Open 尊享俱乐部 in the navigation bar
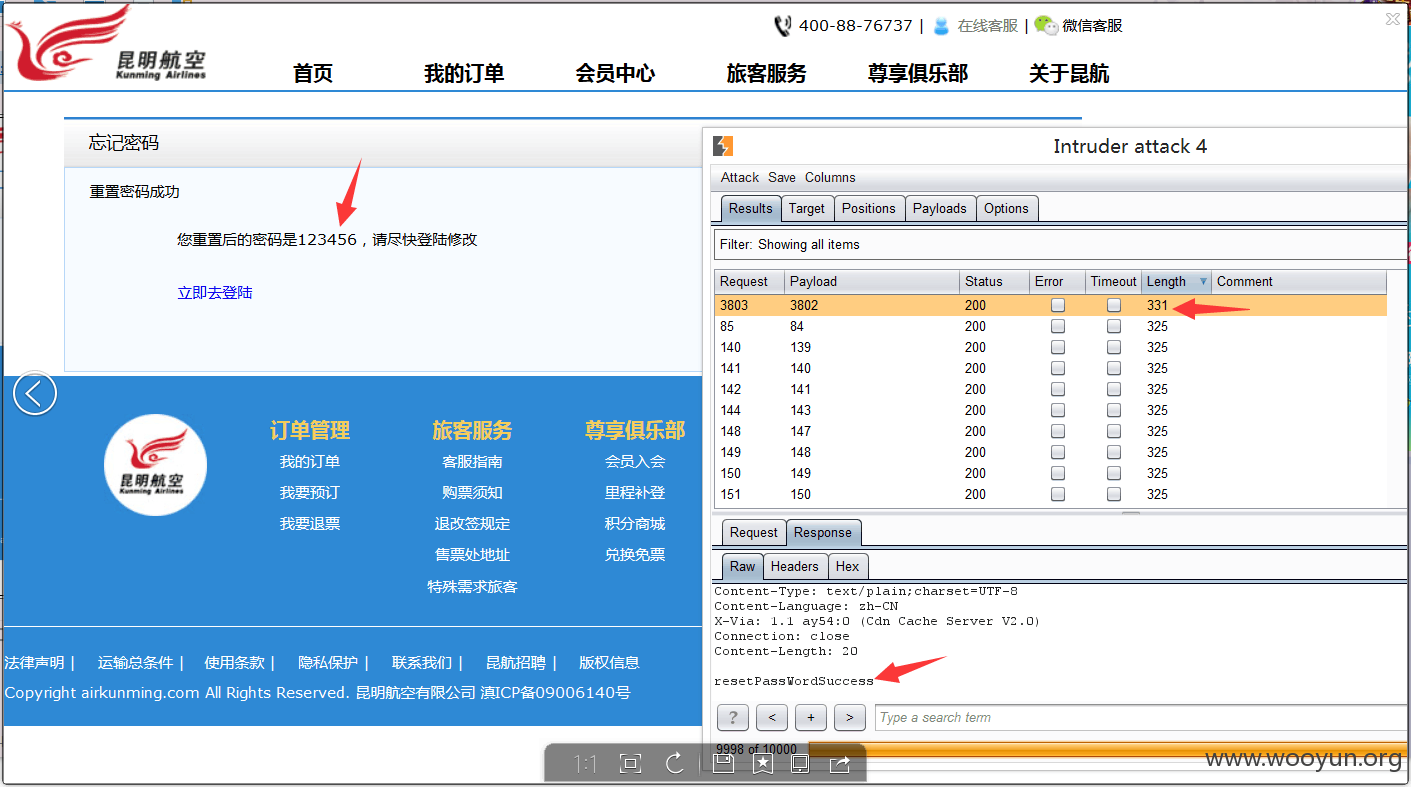This screenshot has width=1411, height=787. click(x=918, y=73)
